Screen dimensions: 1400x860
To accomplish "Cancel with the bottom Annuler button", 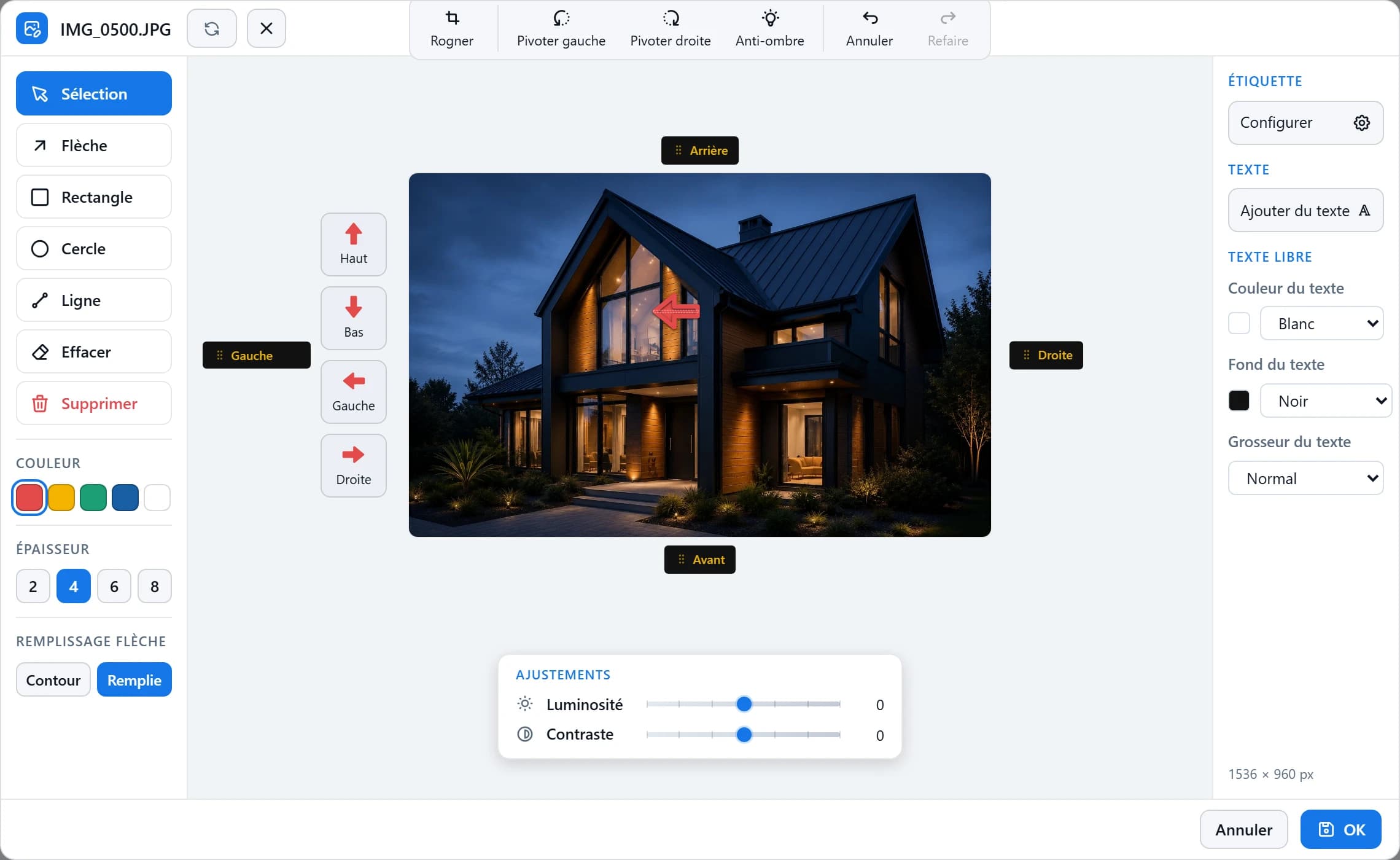I will pyautogui.click(x=1244, y=829).
